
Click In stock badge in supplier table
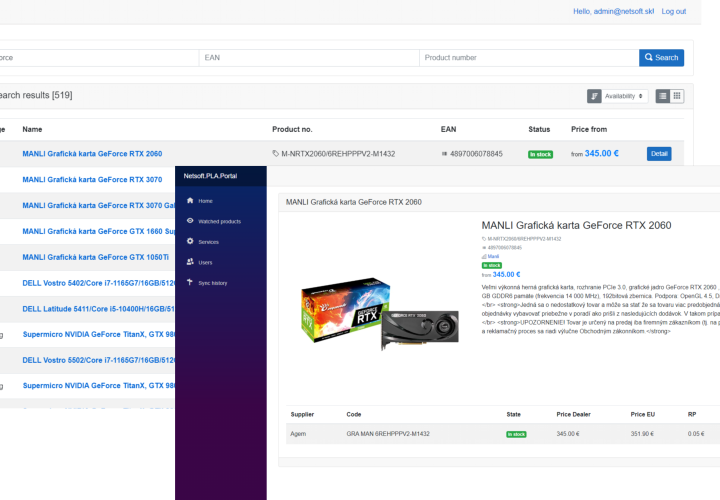516,434
